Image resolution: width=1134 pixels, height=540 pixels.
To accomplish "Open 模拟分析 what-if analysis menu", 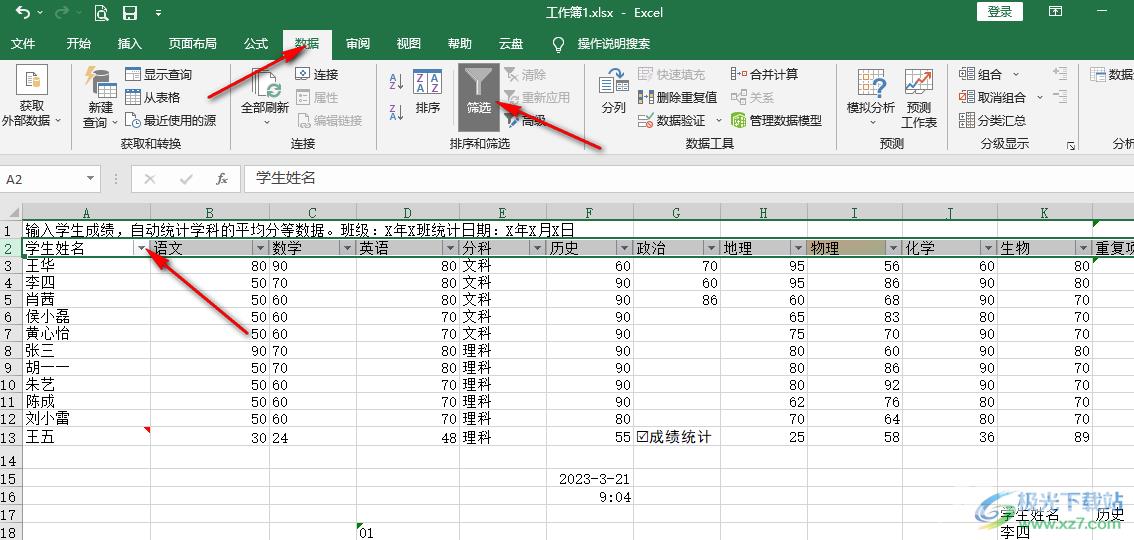I will click(871, 97).
